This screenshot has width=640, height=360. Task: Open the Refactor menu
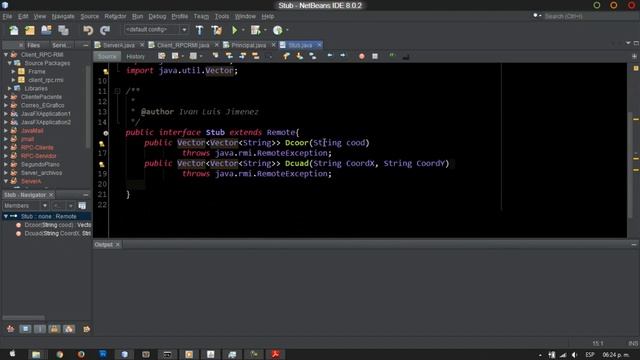pyautogui.click(x=115, y=16)
